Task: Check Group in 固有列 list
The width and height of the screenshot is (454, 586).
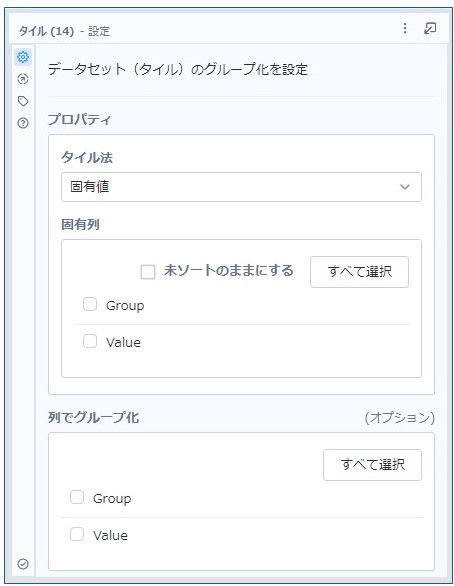Action: pyautogui.click(x=90, y=305)
